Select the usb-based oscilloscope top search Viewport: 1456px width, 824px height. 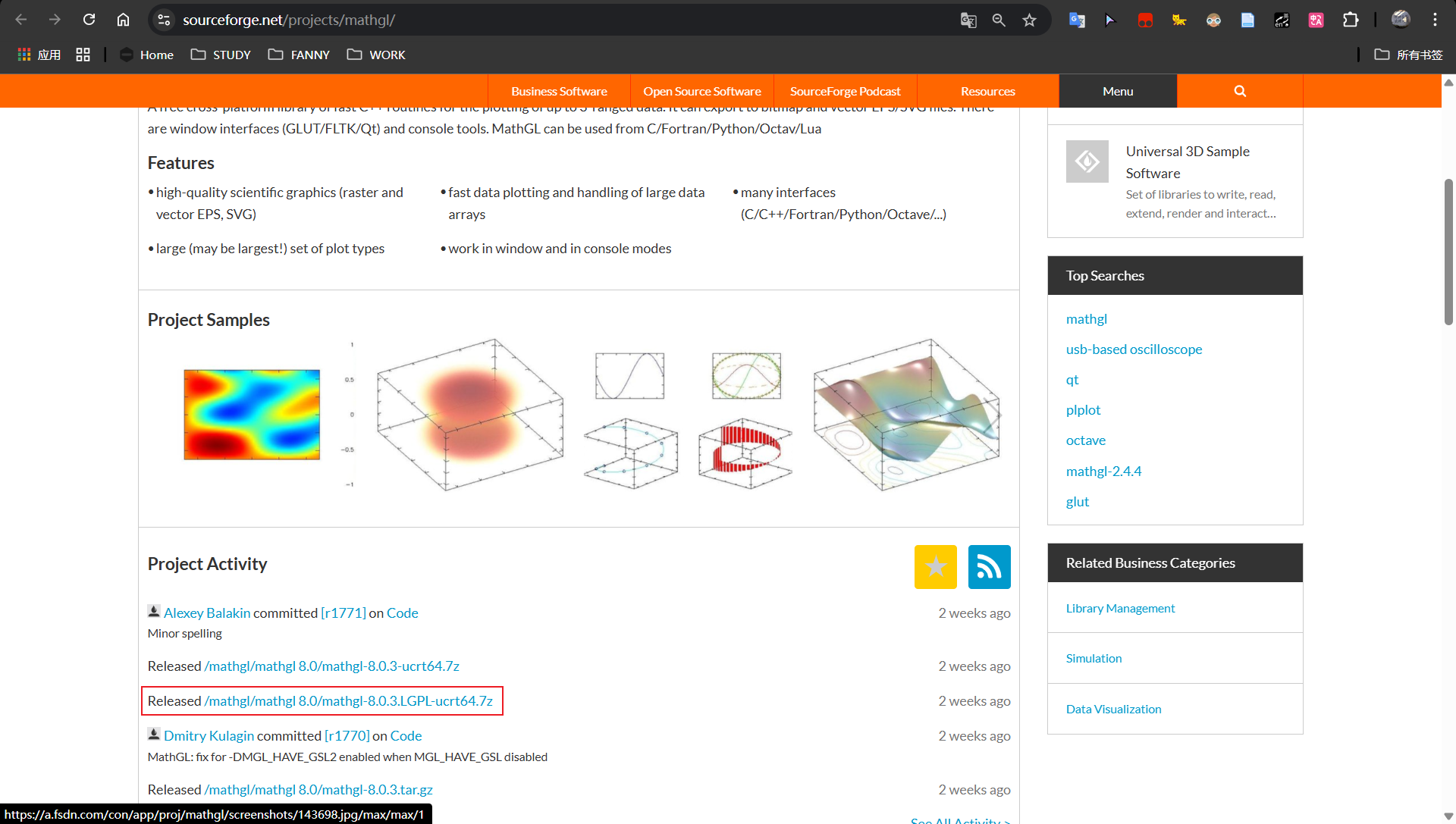[x=1134, y=349]
